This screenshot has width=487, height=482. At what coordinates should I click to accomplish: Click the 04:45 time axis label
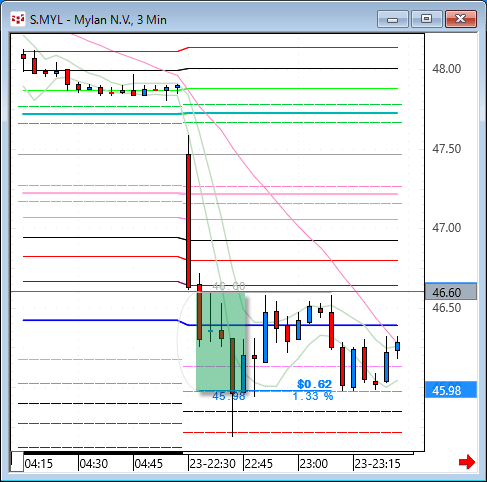point(148,464)
